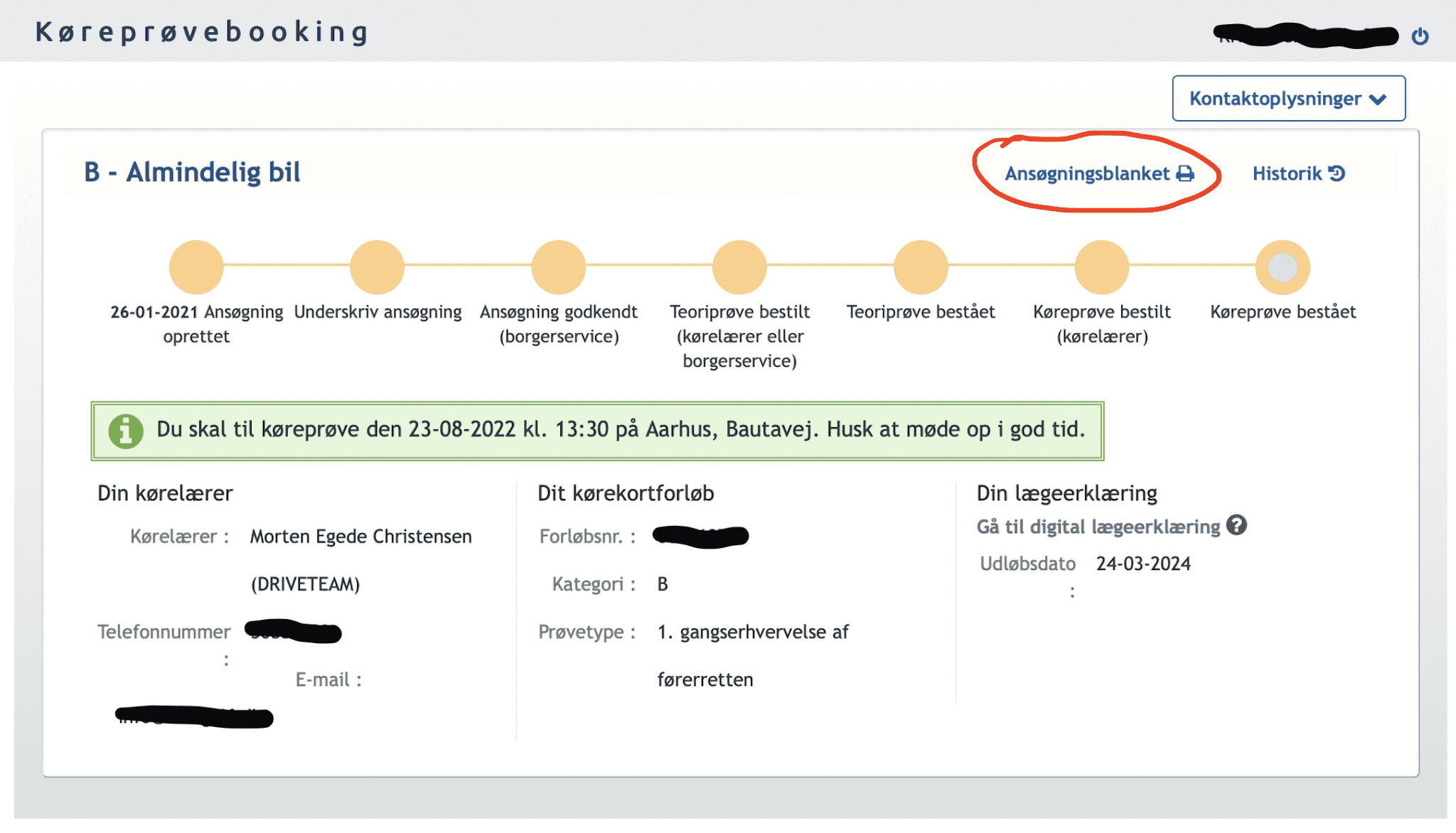Select the Køreprøve bestået final step circle
The image size is (1456, 833).
coord(1283,267)
